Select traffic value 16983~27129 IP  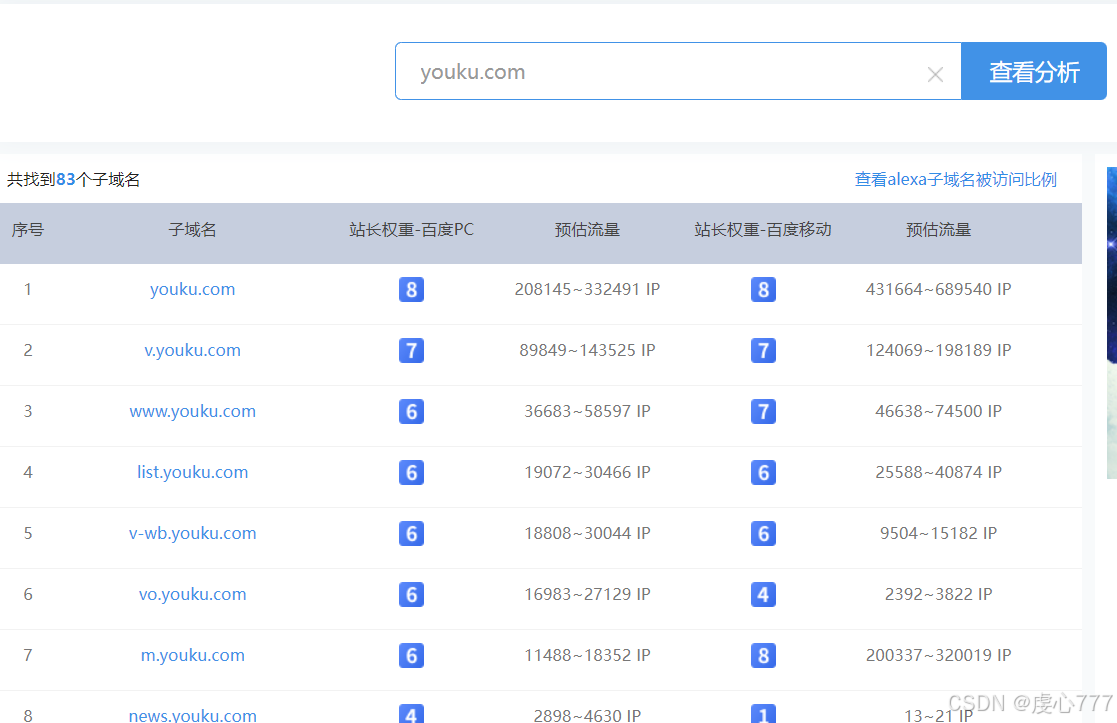point(587,594)
